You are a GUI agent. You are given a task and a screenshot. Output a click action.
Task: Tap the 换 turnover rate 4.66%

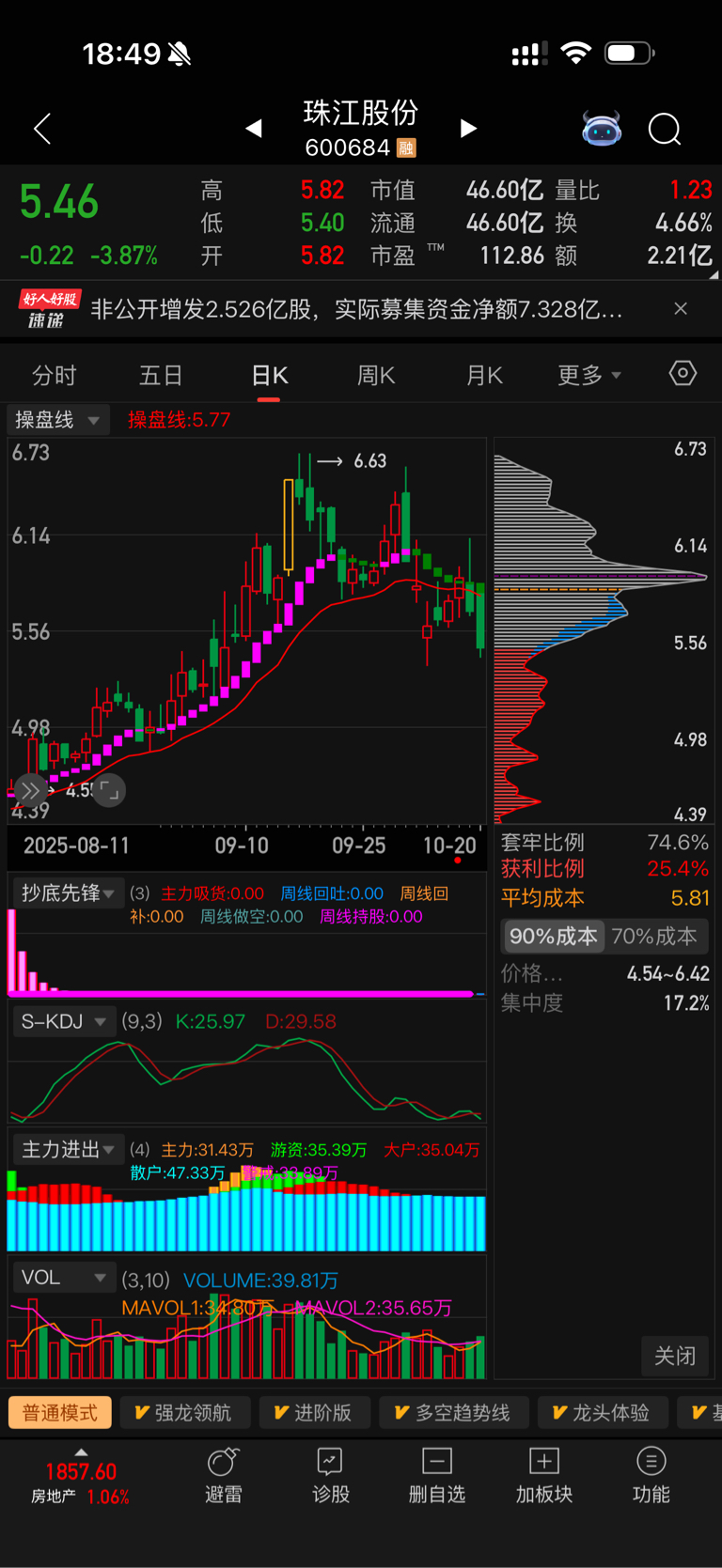pyautogui.click(x=683, y=224)
